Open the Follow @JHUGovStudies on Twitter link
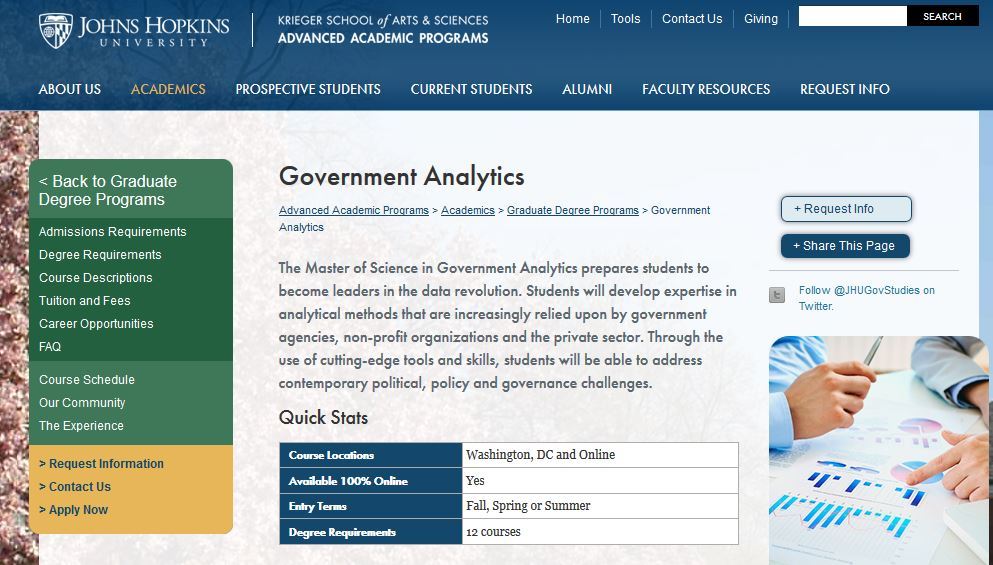Viewport: 993px width, 565px height. pyautogui.click(x=866, y=298)
